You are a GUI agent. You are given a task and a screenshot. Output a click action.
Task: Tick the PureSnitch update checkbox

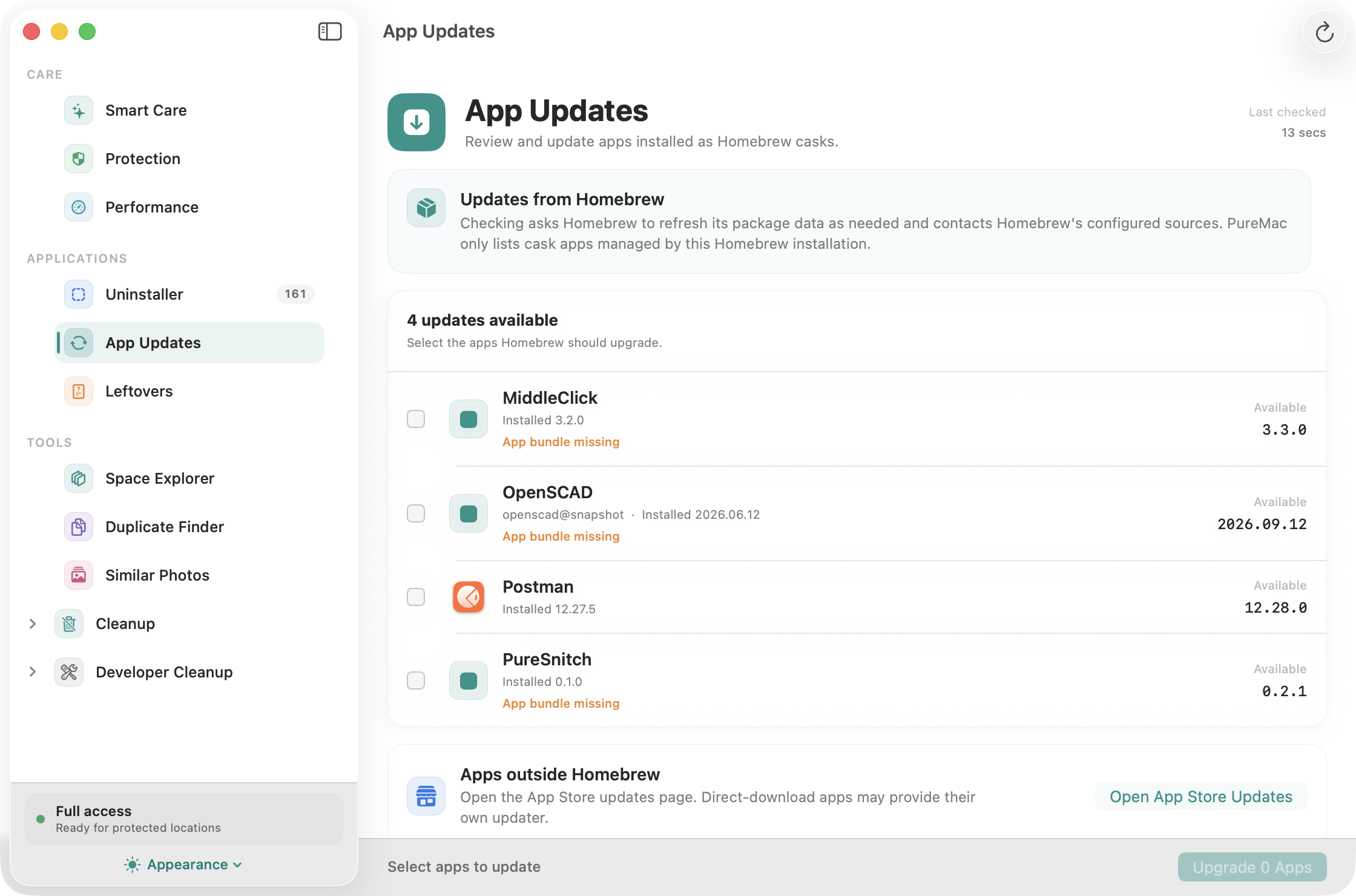(x=416, y=680)
